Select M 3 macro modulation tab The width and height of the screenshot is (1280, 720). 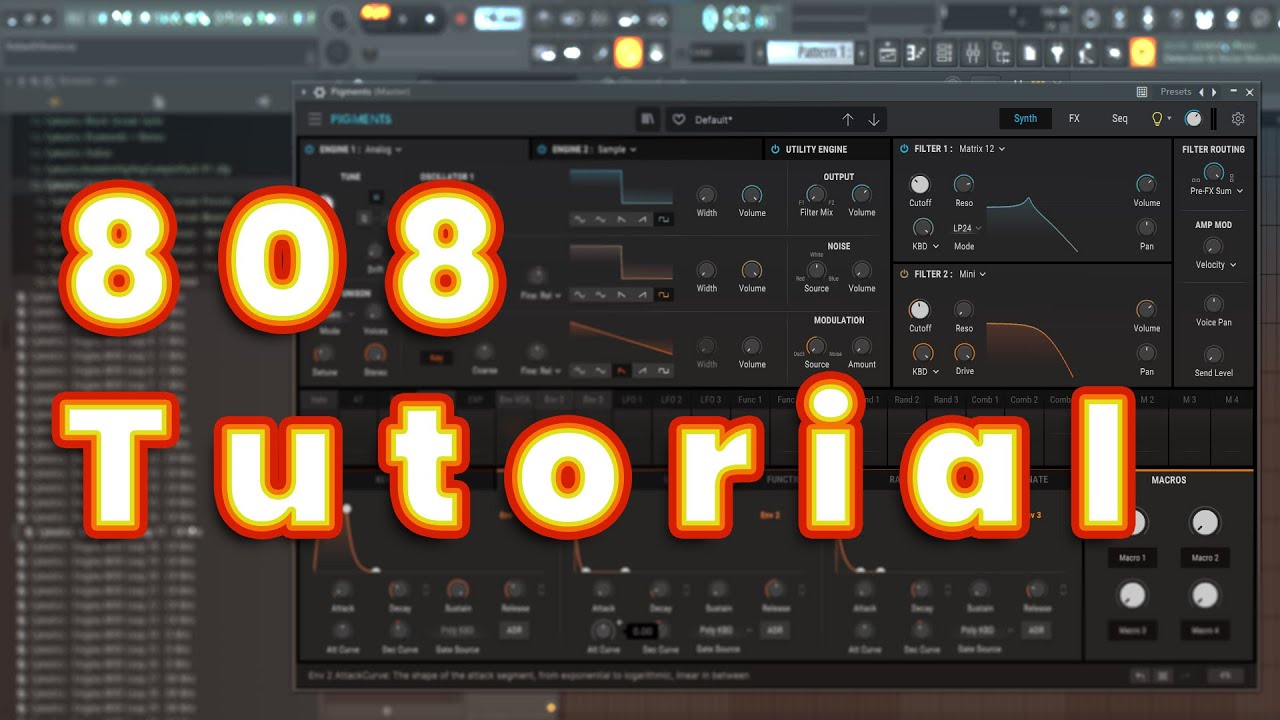pos(1189,400)
